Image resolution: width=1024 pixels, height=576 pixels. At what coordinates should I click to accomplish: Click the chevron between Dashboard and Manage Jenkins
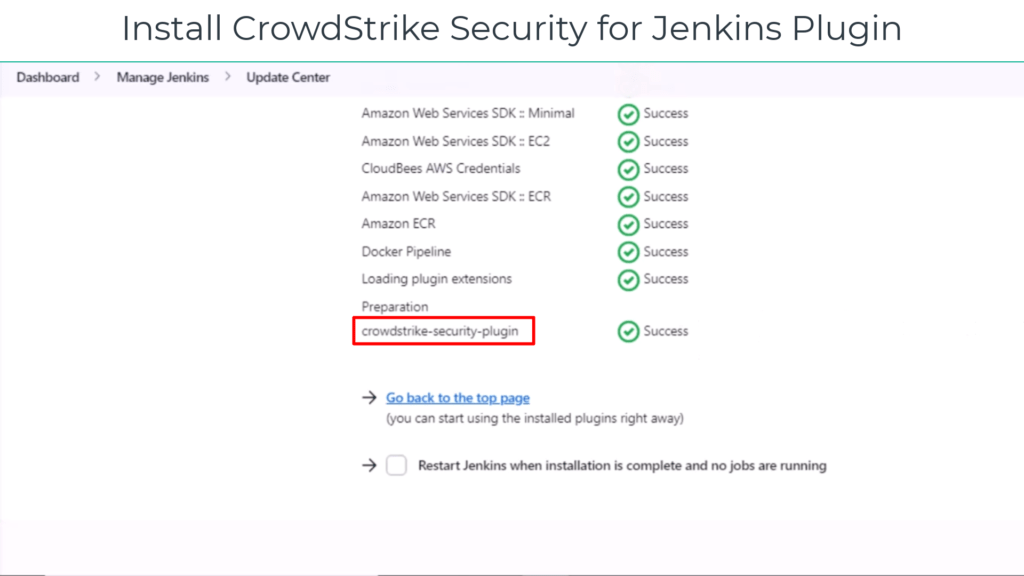click(97, 77)
